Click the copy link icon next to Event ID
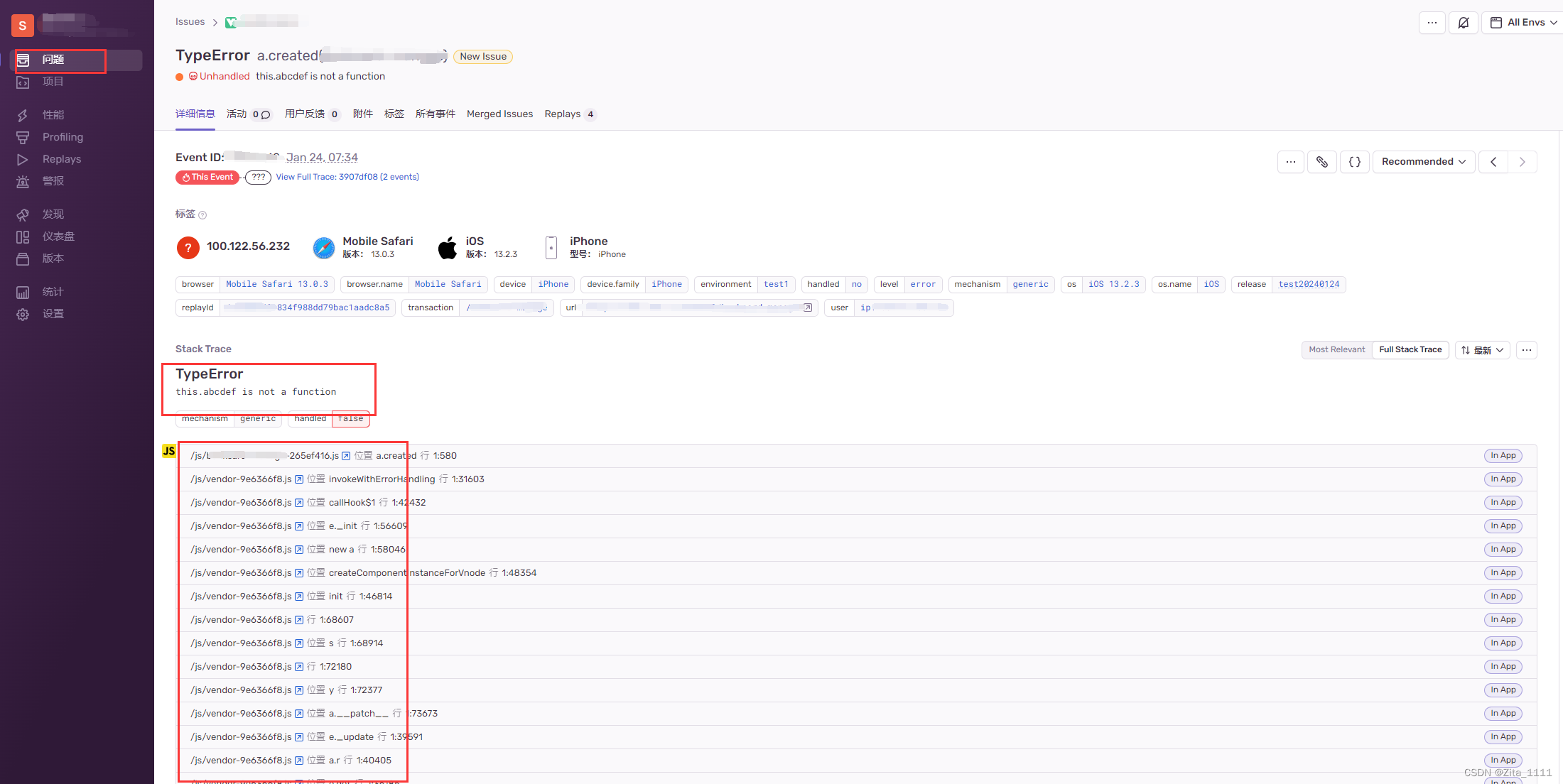 pyautogui.click(x=1322, y=161)
